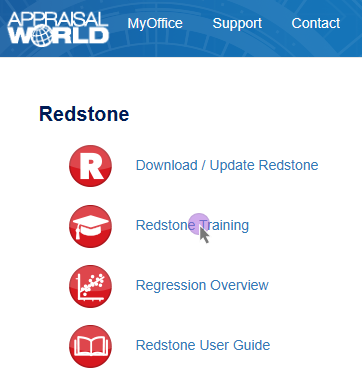Screen dimensions: 362x380
Task: Open the Regression Overview link
Action: (202, 285)
